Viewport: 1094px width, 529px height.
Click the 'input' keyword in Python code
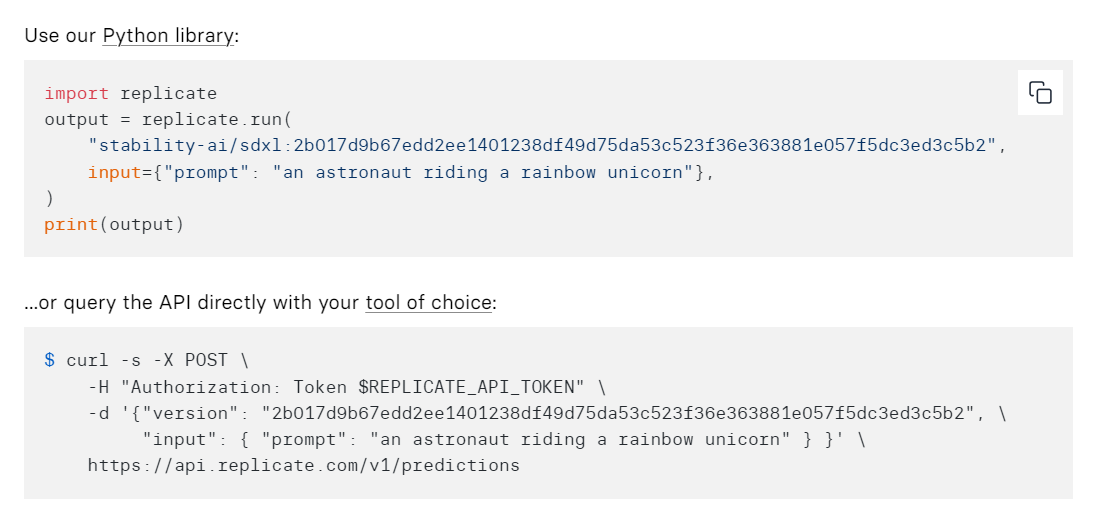pos(114,172)
